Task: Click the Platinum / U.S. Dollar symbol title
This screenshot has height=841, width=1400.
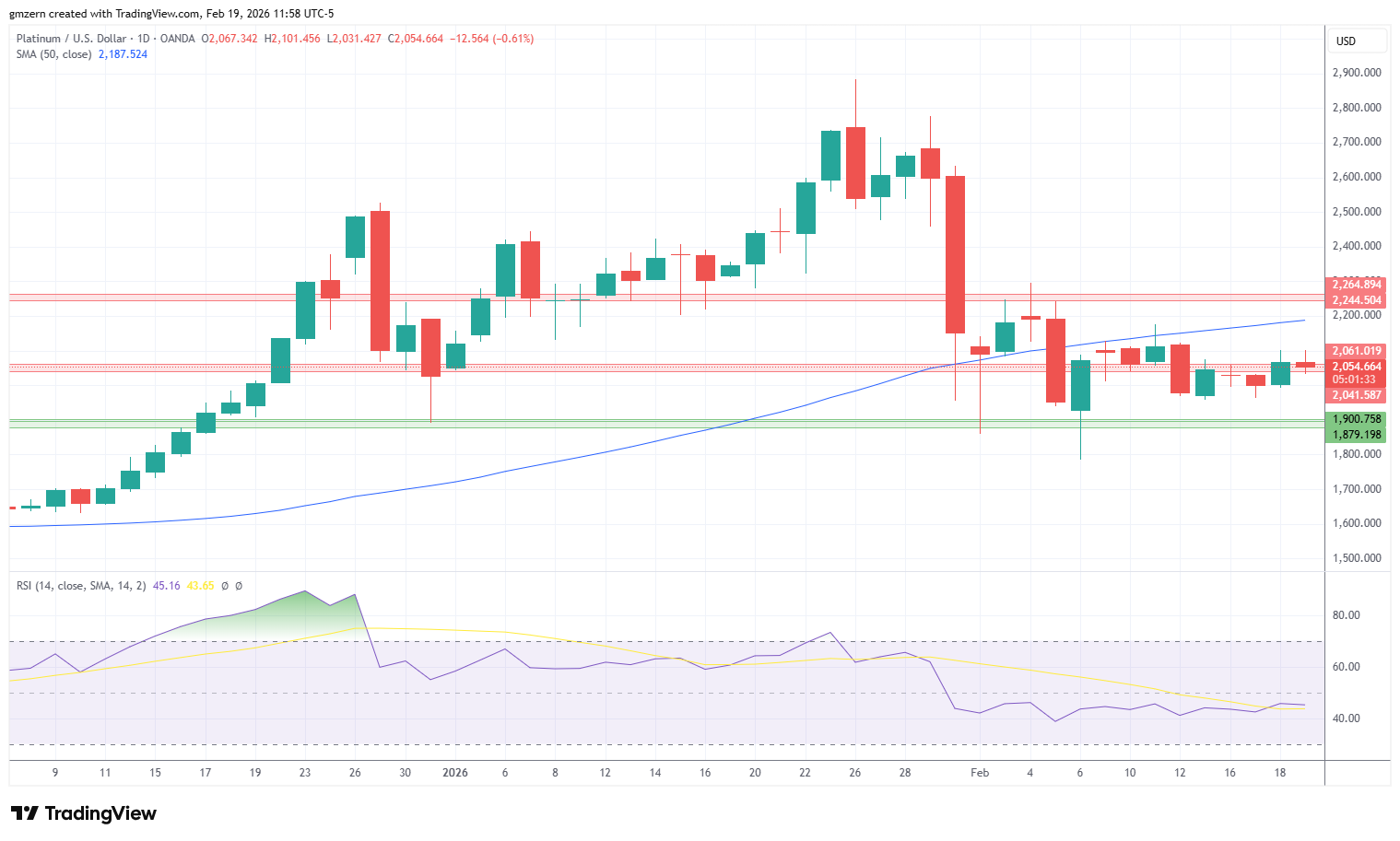Action: (x=72, y=39)
